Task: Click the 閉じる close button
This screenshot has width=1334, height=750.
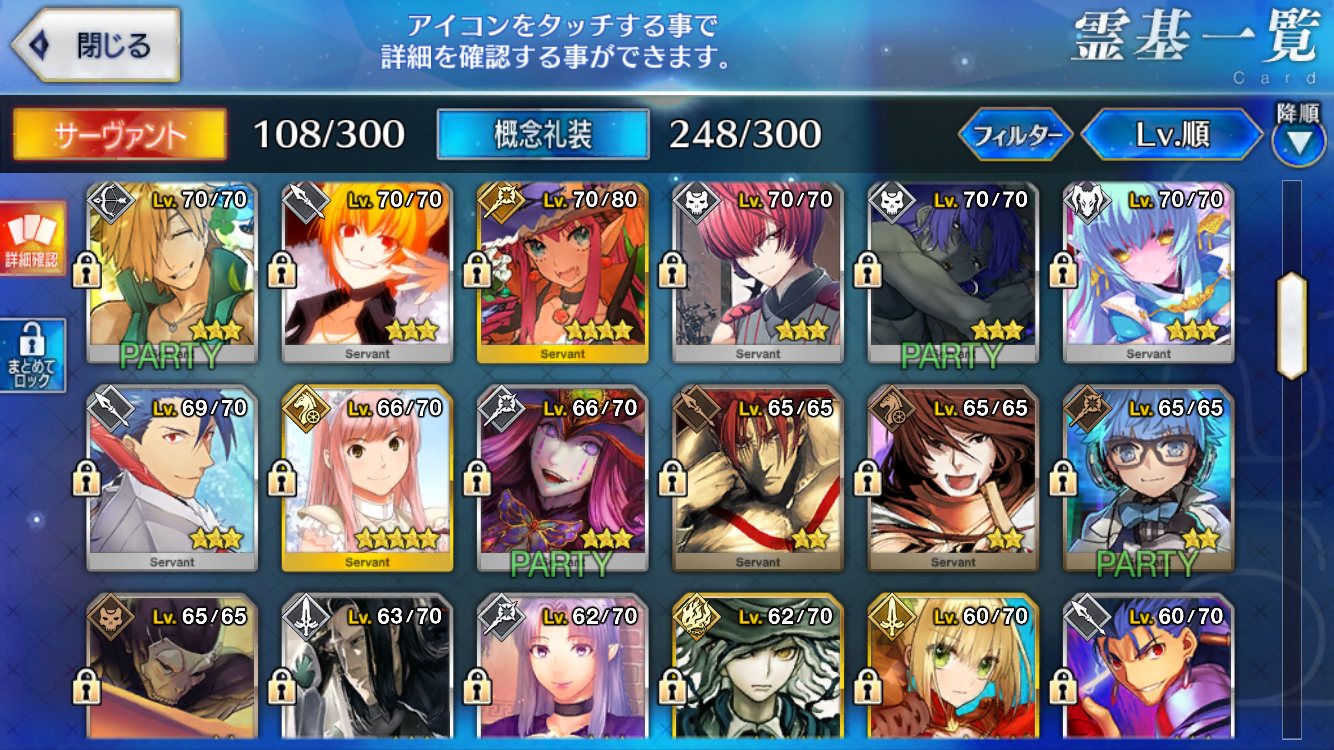Action: (96, 45)
